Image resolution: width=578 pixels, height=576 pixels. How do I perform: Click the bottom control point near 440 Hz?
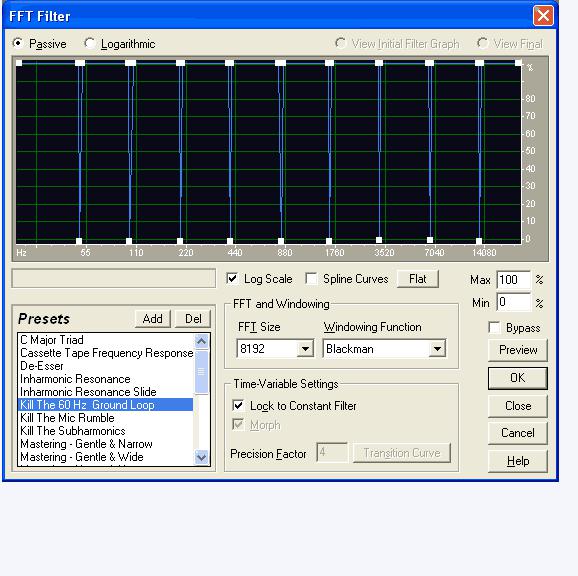[230, 241]
